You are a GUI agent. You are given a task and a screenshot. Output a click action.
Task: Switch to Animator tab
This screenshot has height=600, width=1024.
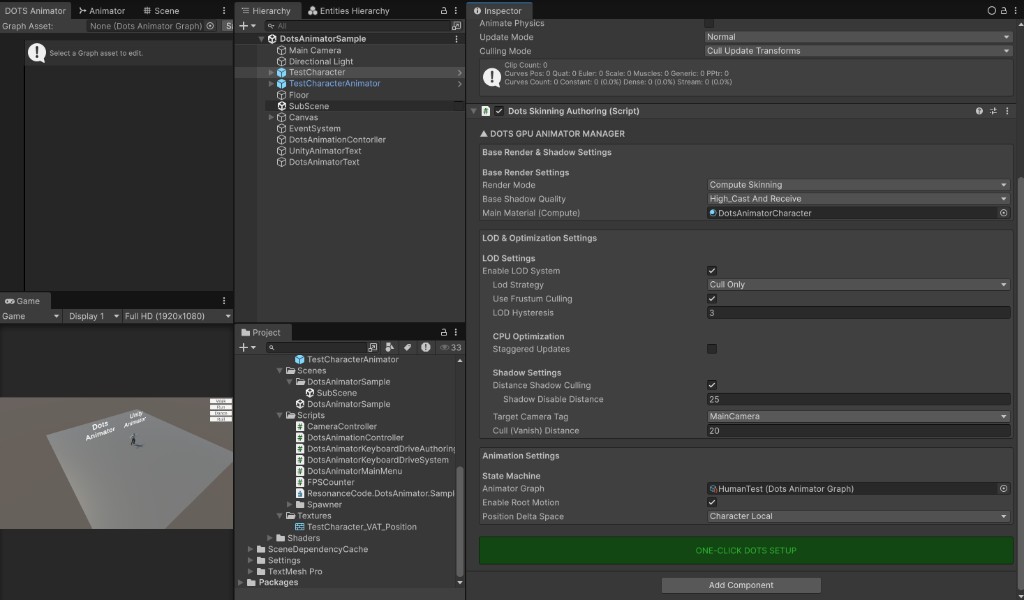point(102,10)
